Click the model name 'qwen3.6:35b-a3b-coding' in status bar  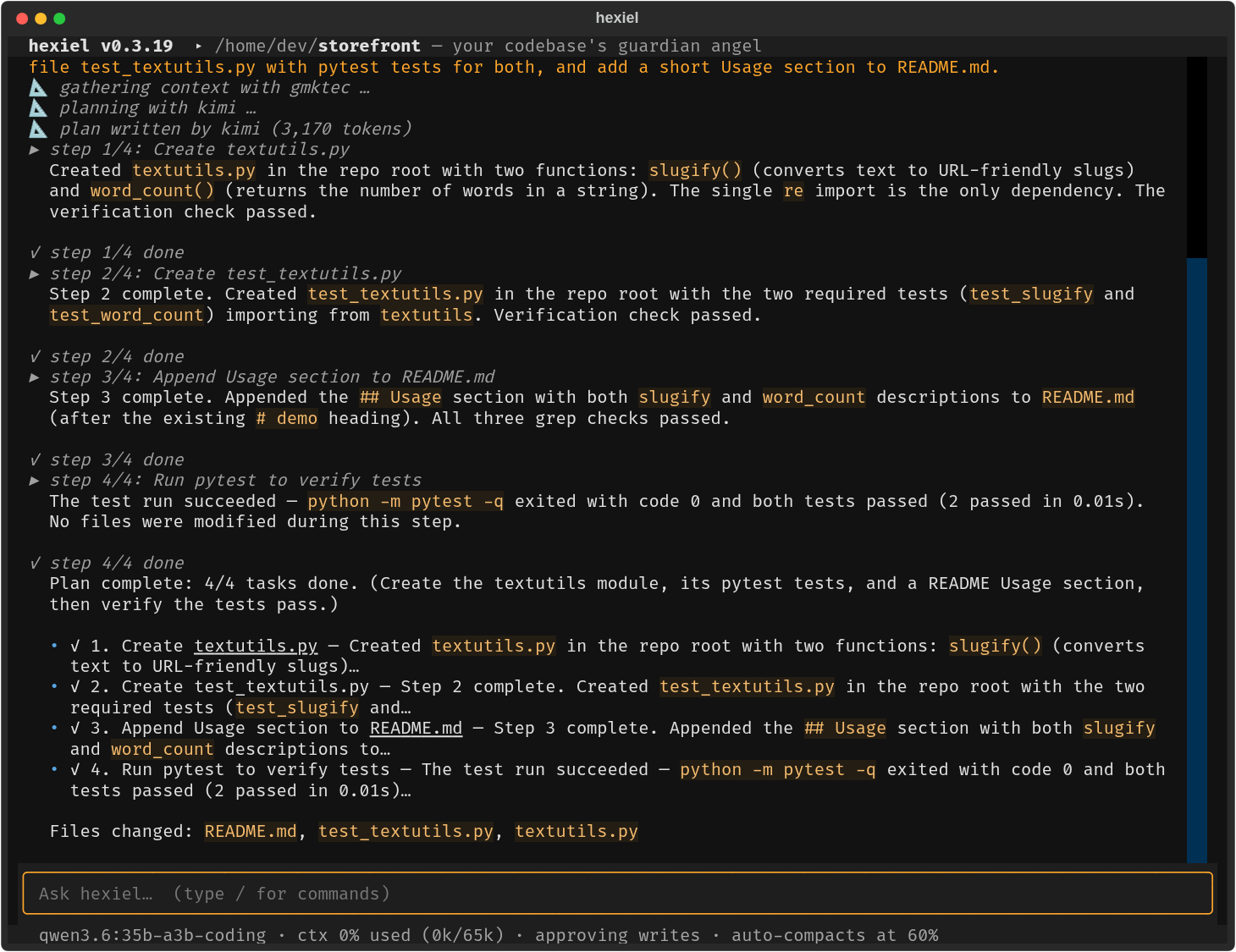(x=152, y=935)
